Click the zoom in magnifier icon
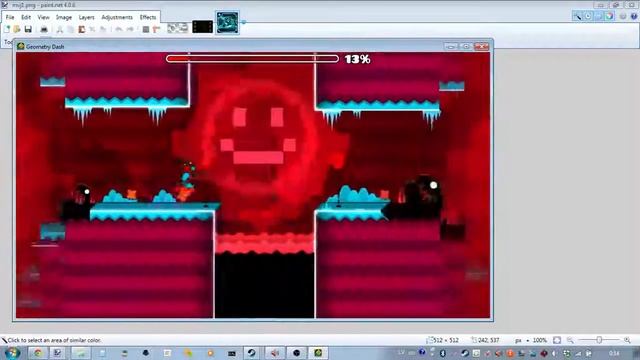 click(627, 340)
